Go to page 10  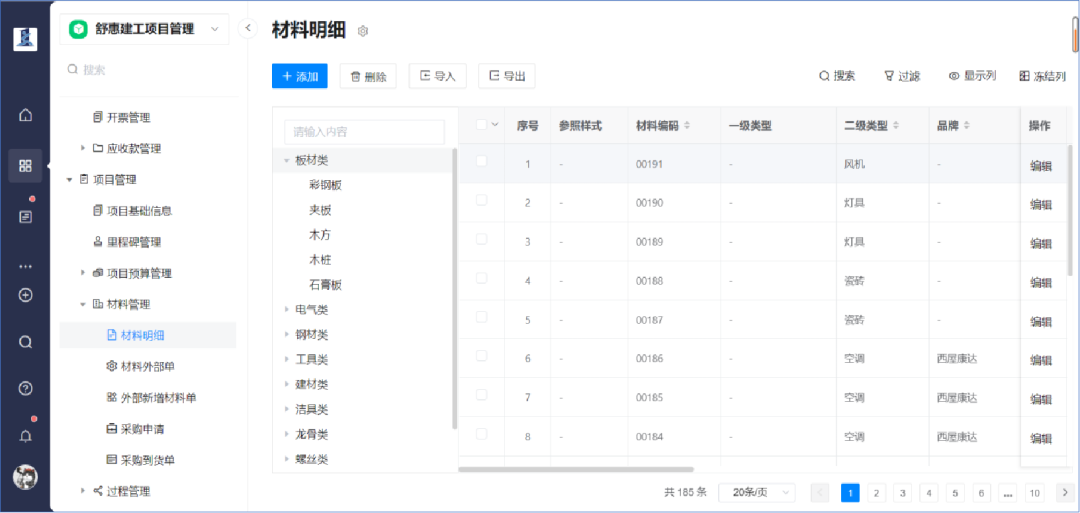pyautogui.click(x=1033, y=492)
